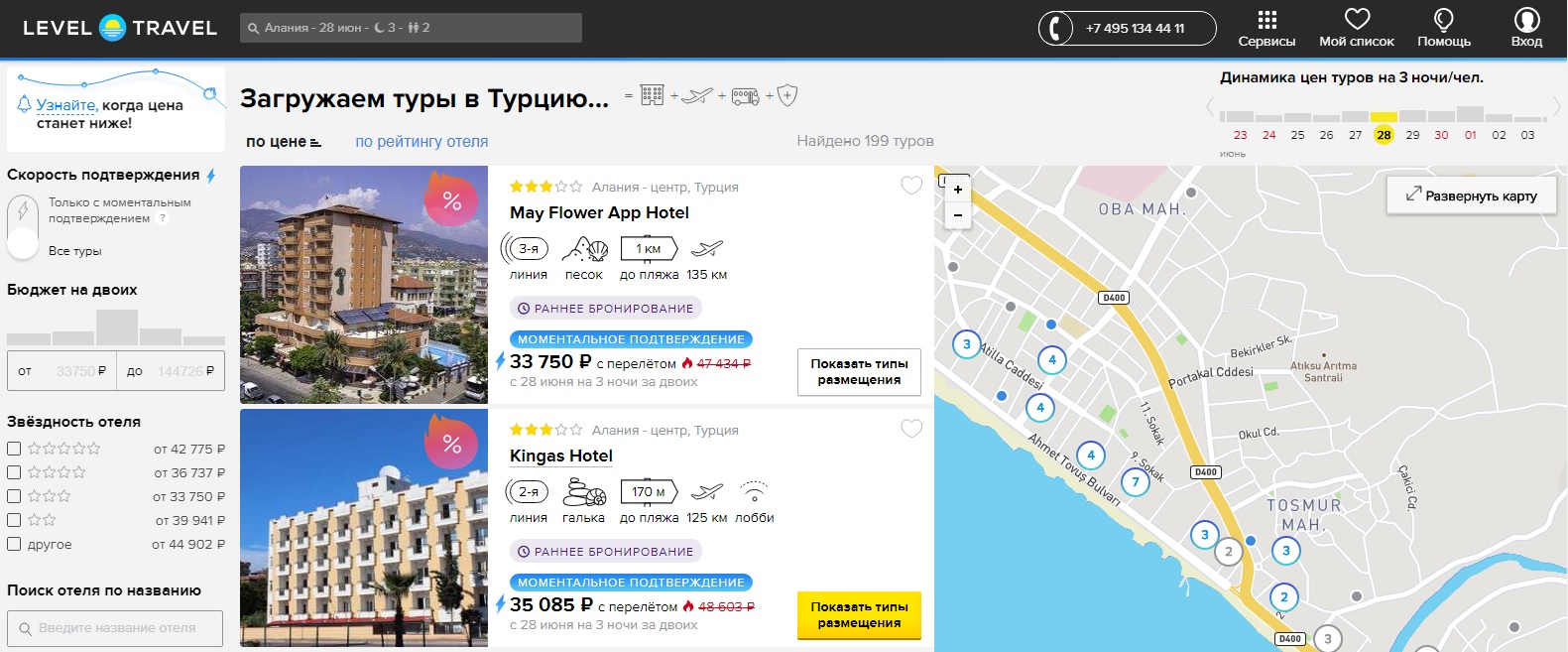
Task: Check the four-star hotel filter
Action: click(x=14, y=472)
